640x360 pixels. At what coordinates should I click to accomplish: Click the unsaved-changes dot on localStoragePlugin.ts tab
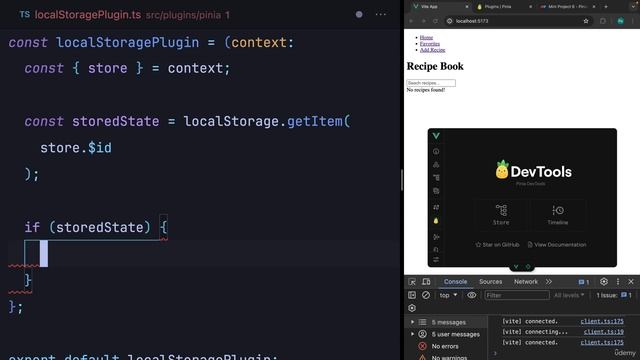click(359, 15)
